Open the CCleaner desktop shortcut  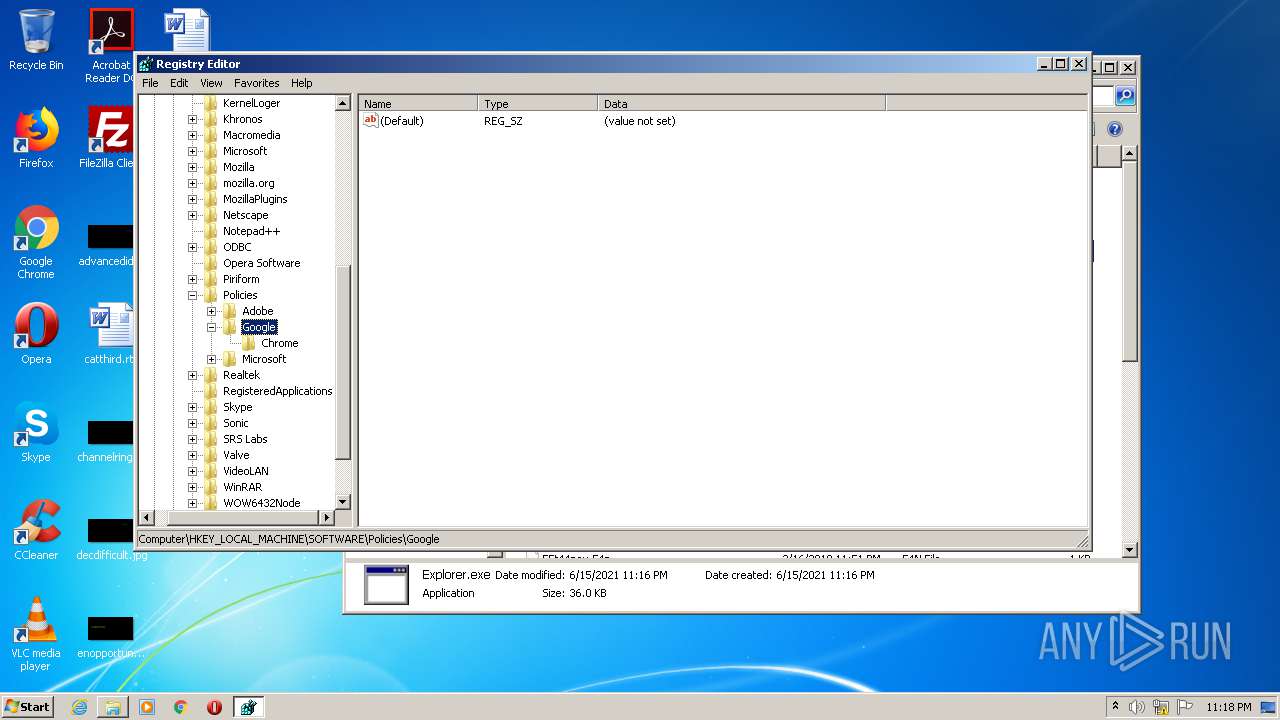(x=36, y=530)
